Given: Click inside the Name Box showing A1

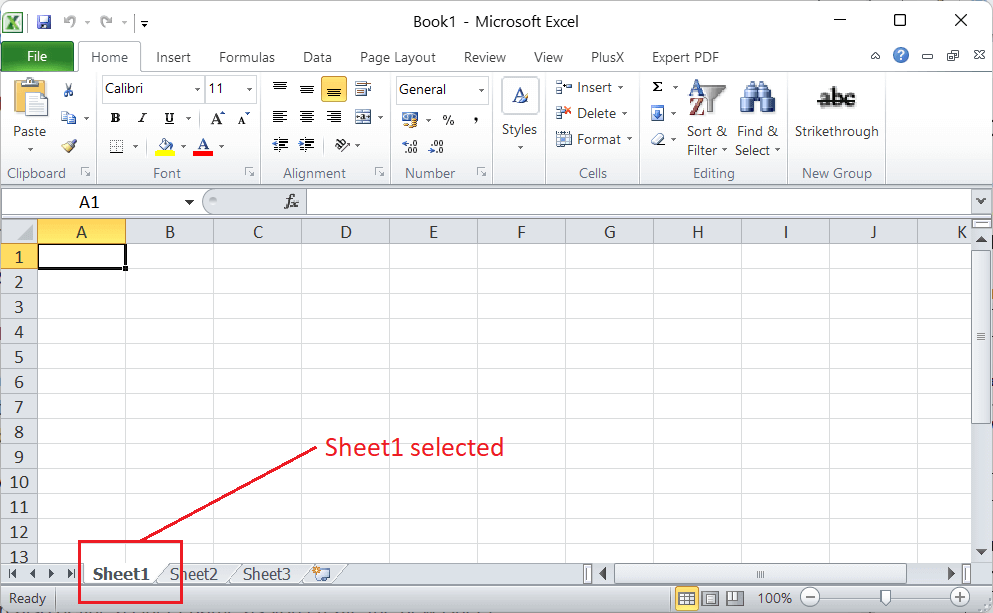Looking at the screenshot, I should click(x=90, y=202).
